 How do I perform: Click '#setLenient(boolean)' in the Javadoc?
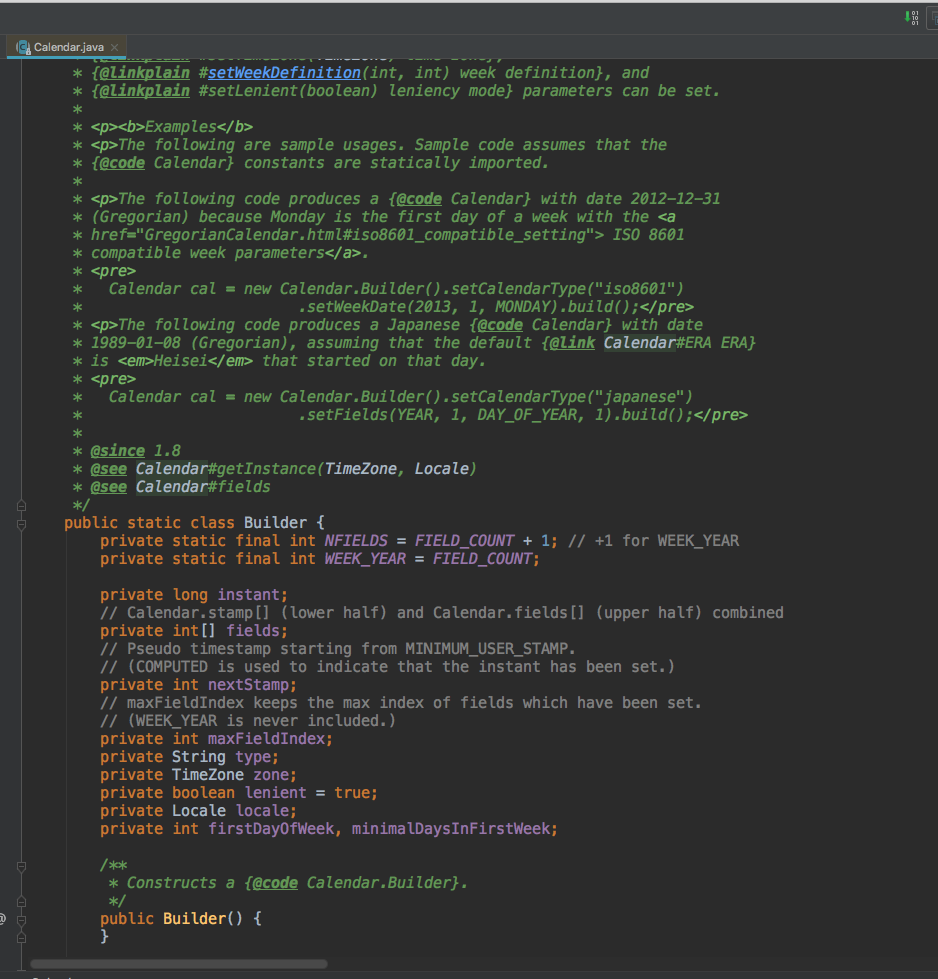(289, 91)
